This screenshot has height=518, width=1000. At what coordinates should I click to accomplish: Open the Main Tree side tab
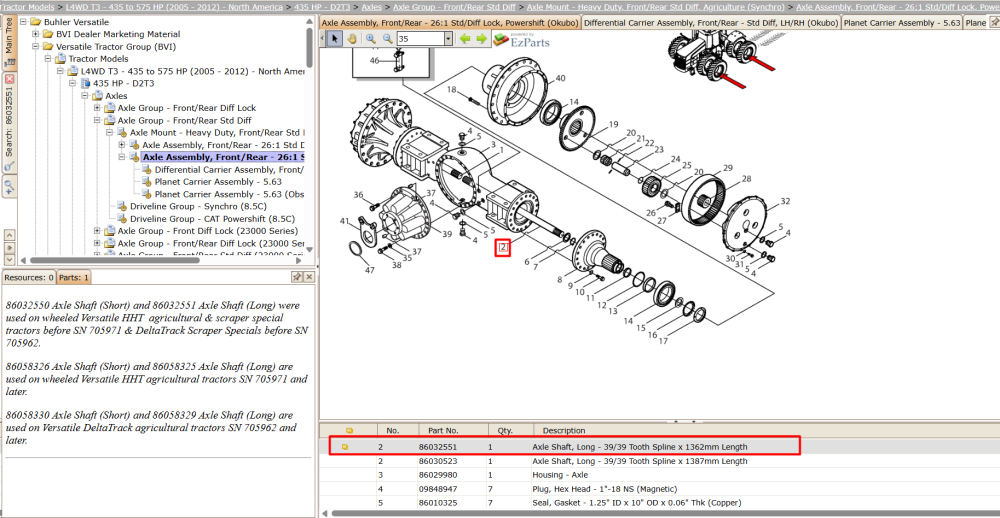pos(9,43)
